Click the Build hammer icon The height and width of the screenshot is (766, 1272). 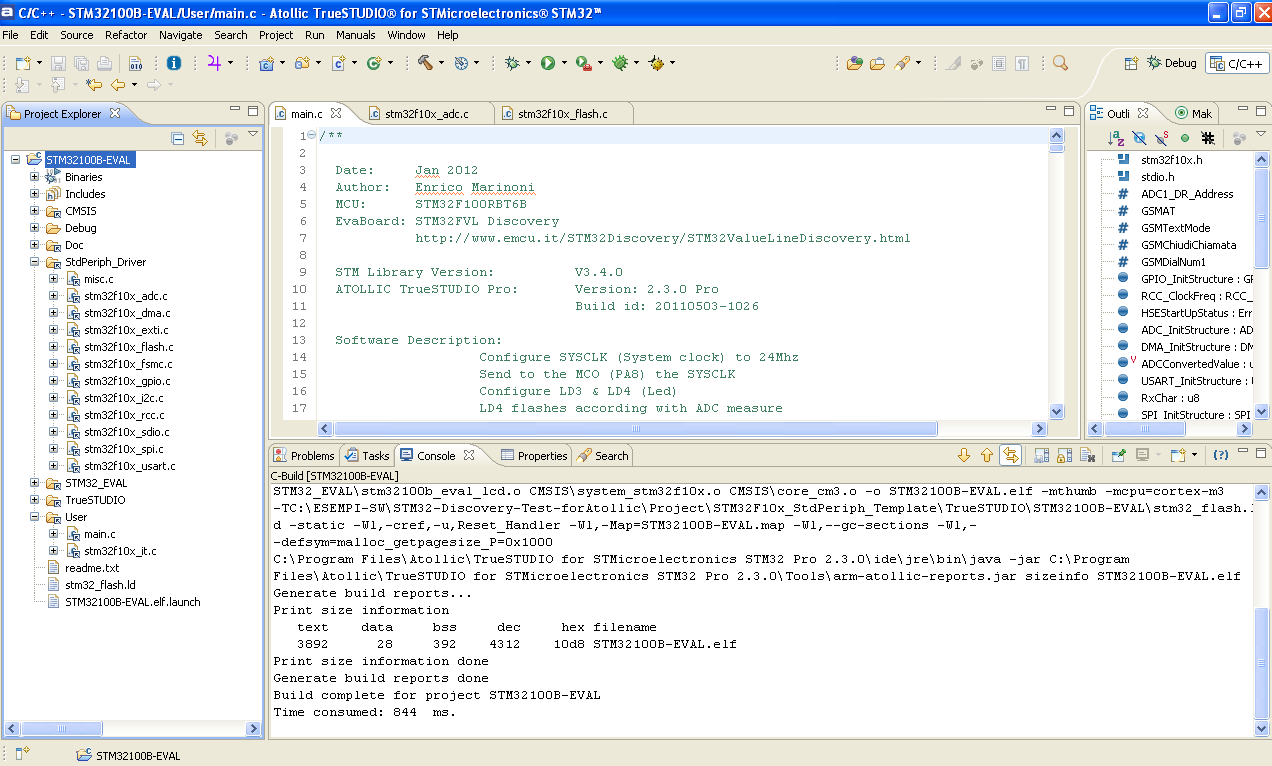pos(425,62)
